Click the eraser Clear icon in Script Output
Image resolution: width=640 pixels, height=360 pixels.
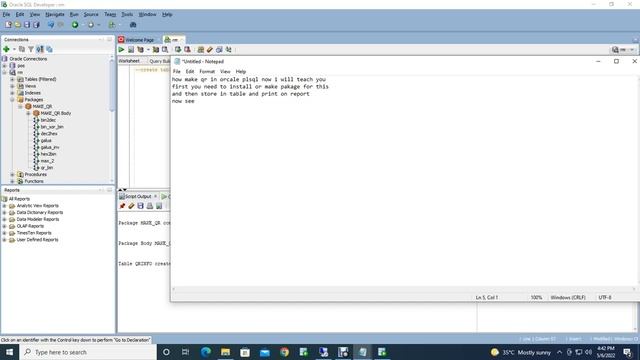pyautogui.click(x=131, y=206)
